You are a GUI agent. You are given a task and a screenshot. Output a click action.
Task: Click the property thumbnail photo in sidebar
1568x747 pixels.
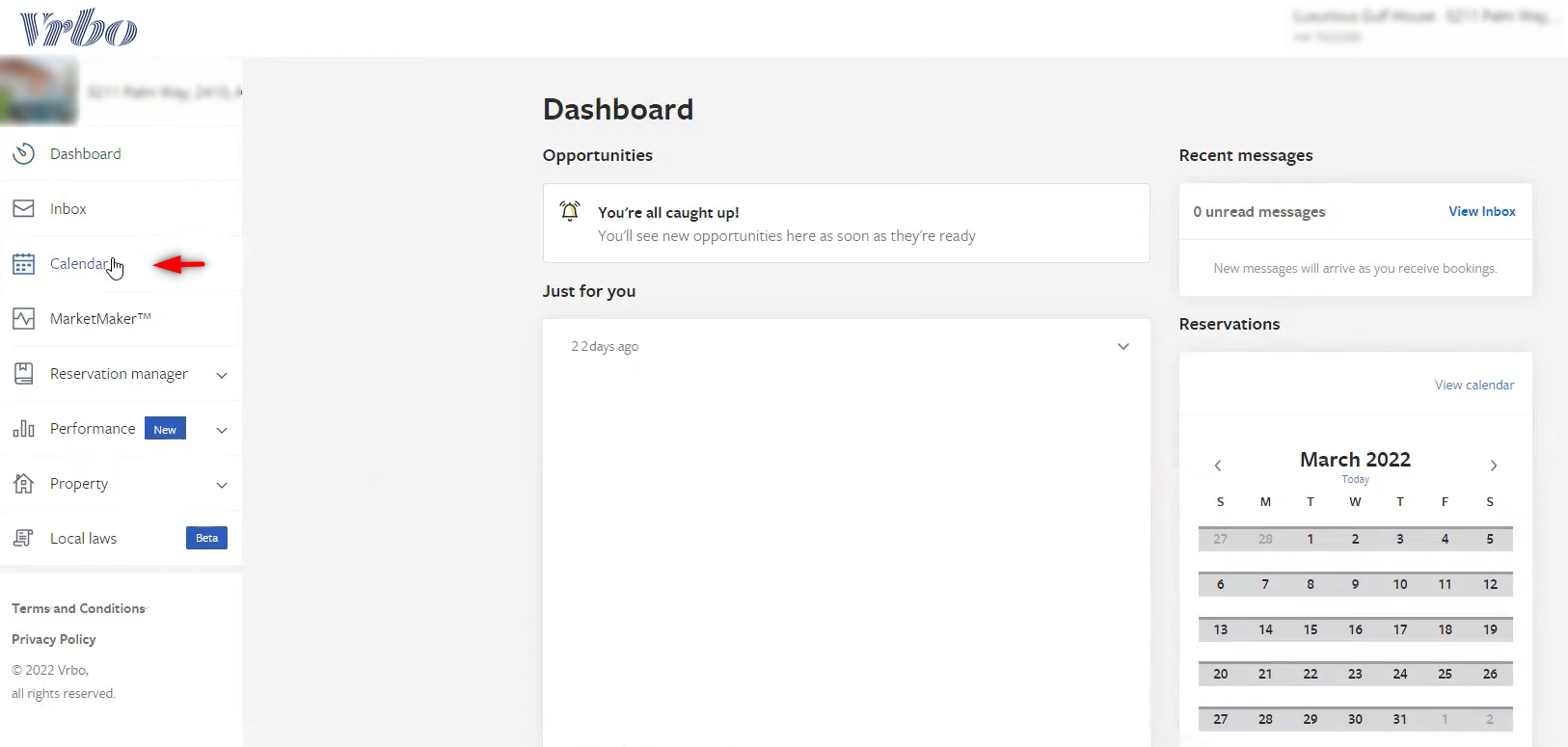click(39, 91)
